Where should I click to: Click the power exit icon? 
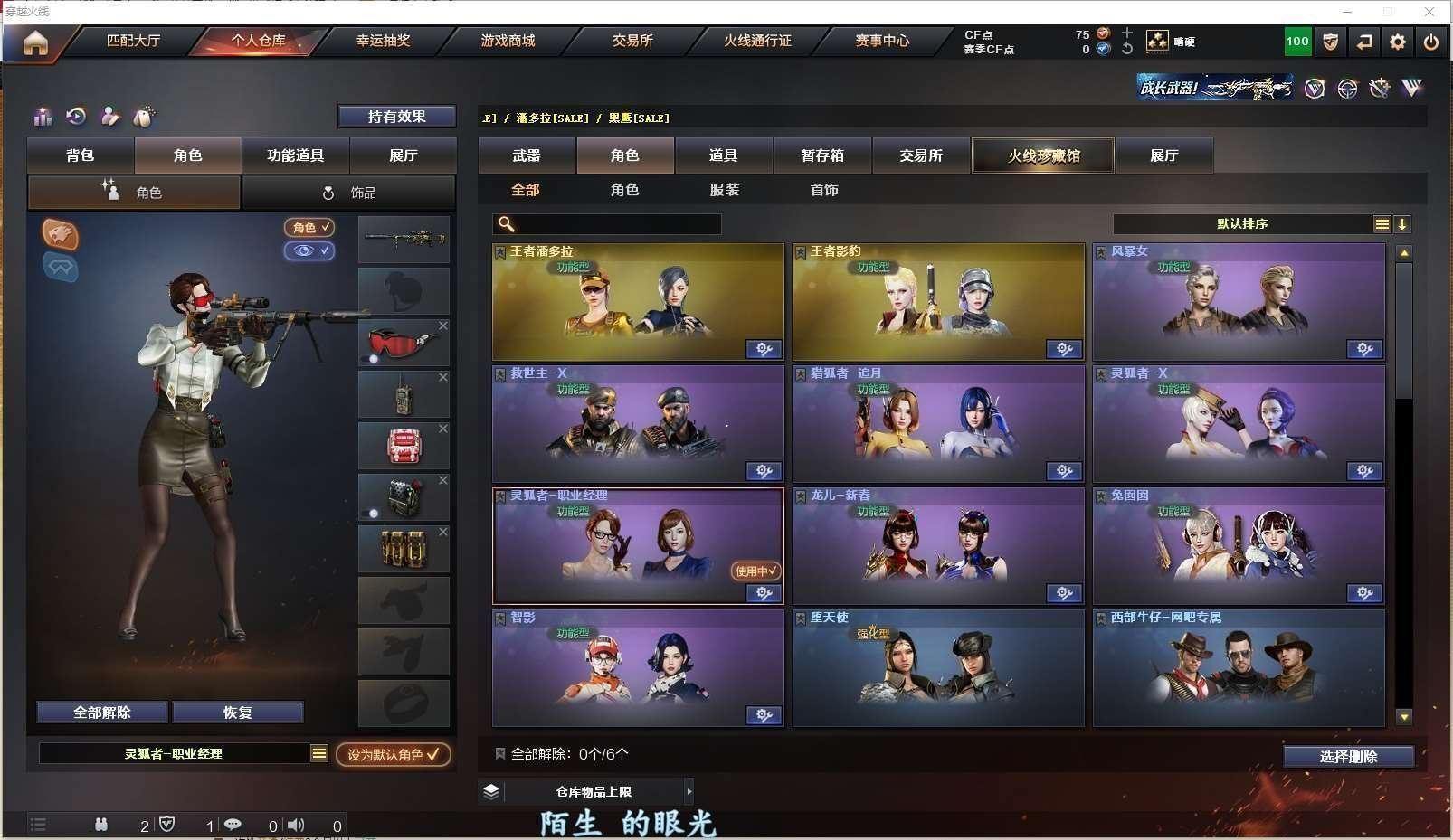(x=1430, y=42)
